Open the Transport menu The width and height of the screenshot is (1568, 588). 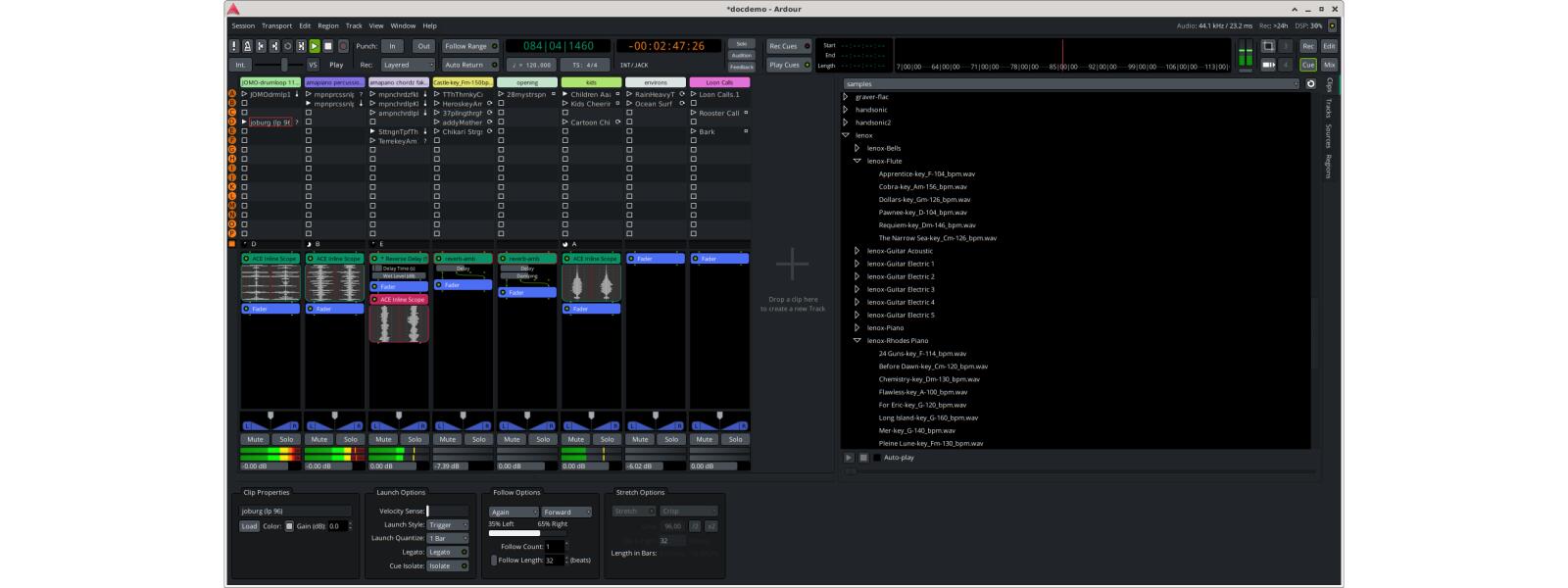click(276, 25)
